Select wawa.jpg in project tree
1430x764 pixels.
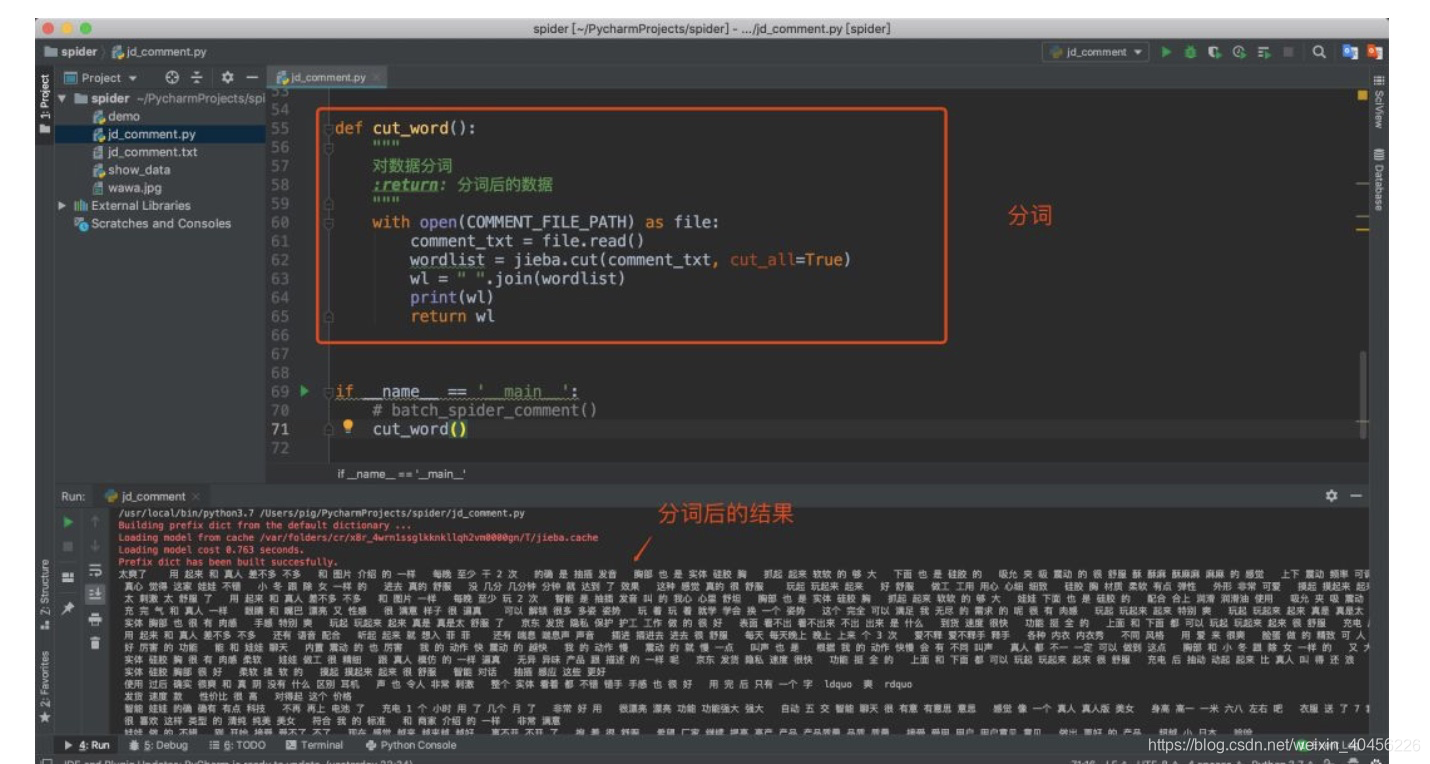127,188
